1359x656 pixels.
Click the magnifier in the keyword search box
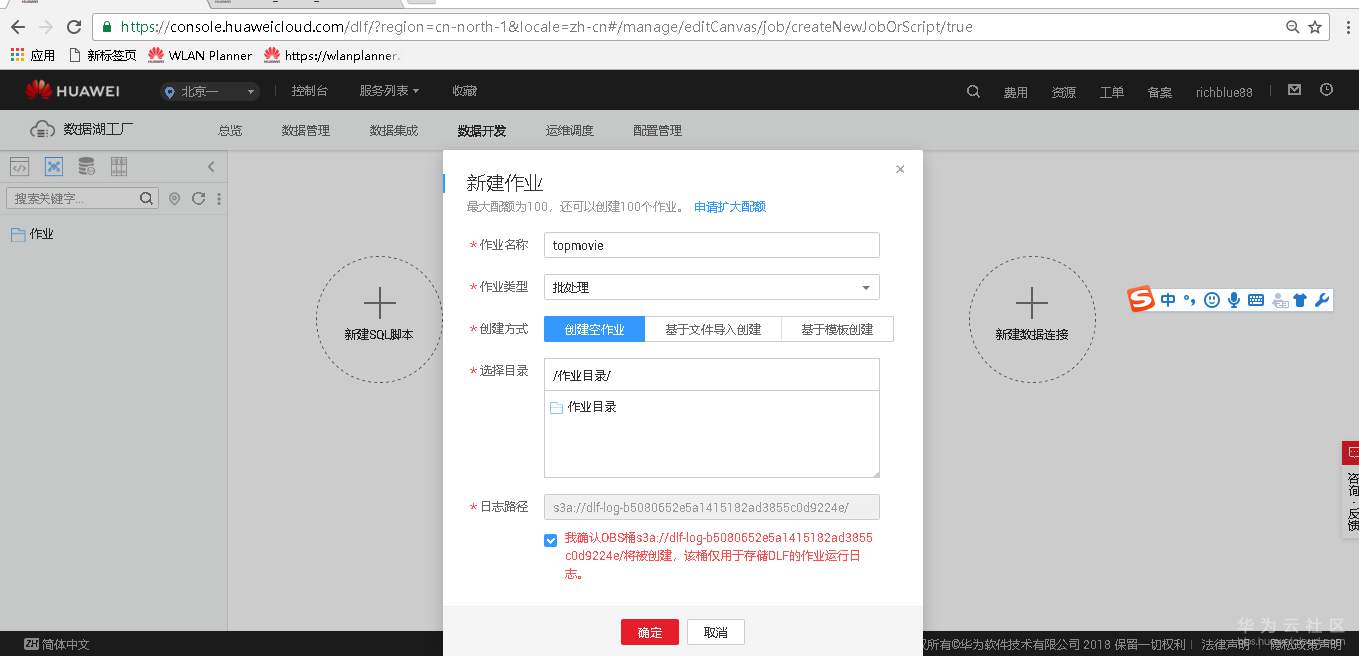146,198
